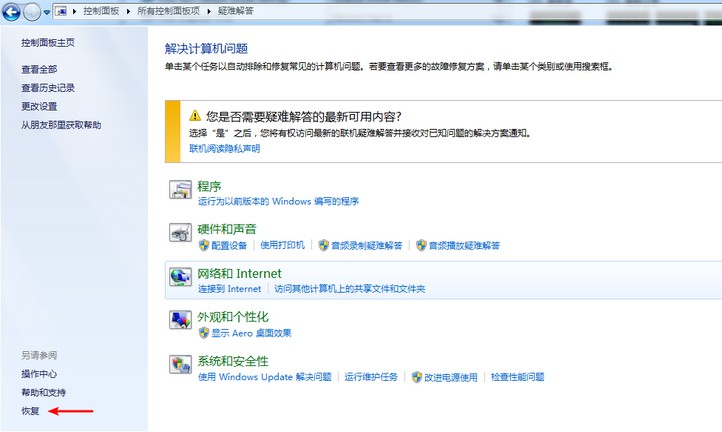Open 更改设置 in the sidebar
Viewport: 722px width, 432px height.
click(39, 106)
